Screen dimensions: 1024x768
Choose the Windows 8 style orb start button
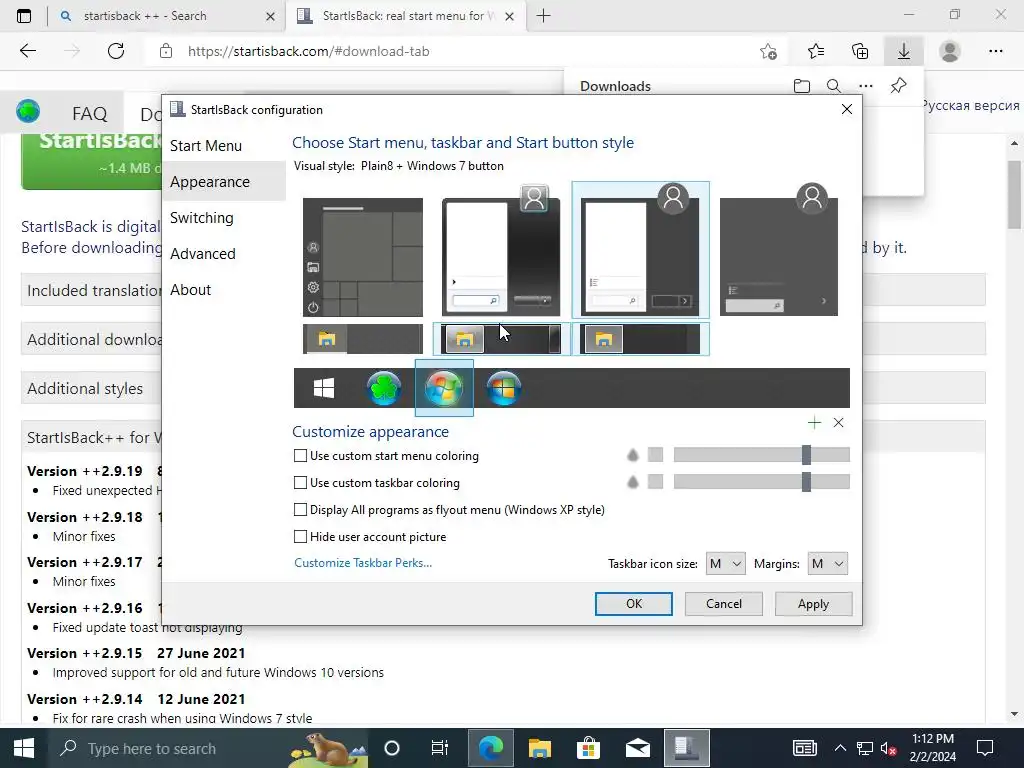pos(504,388)
